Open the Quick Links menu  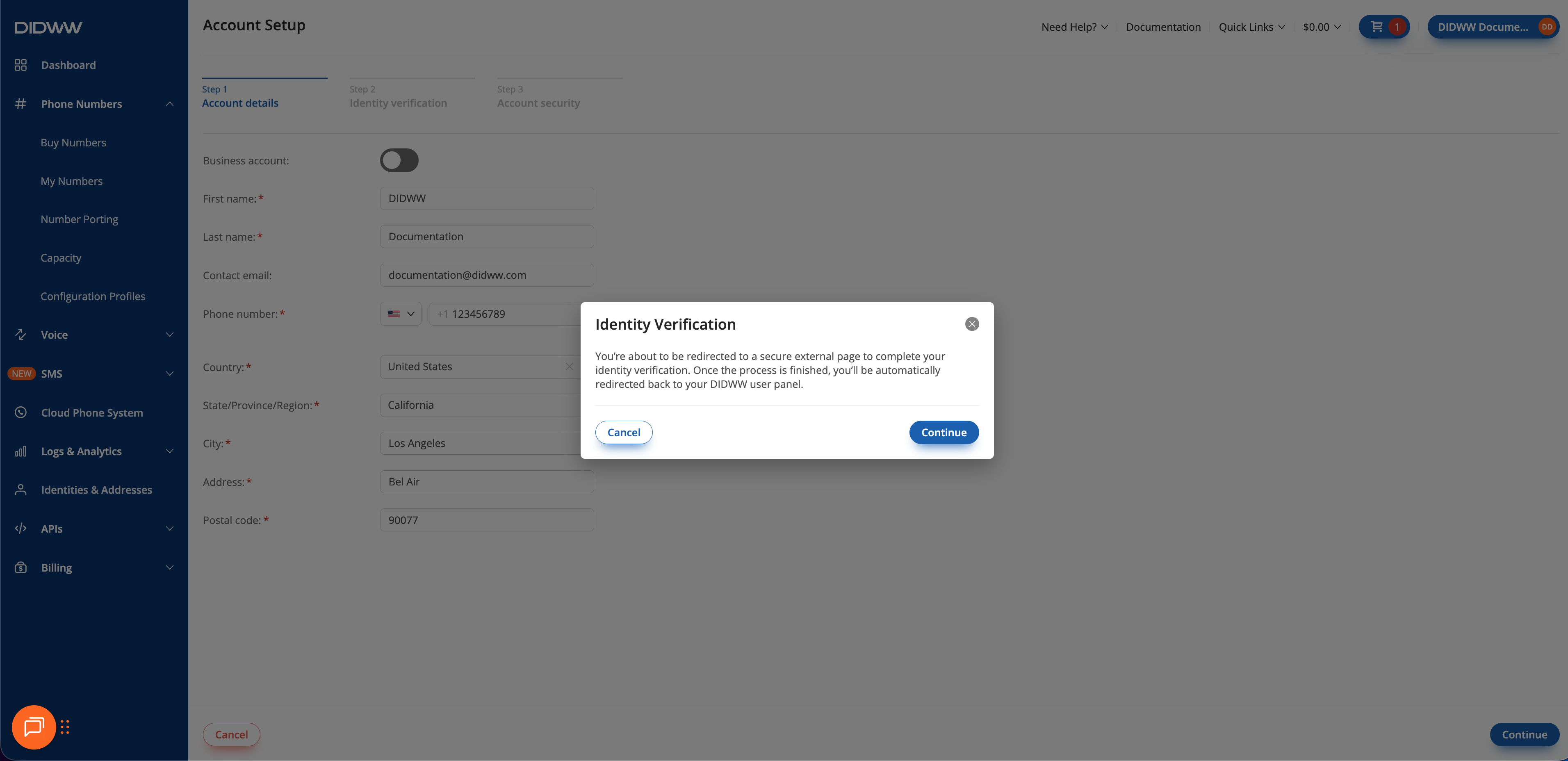click(1251, 27)
